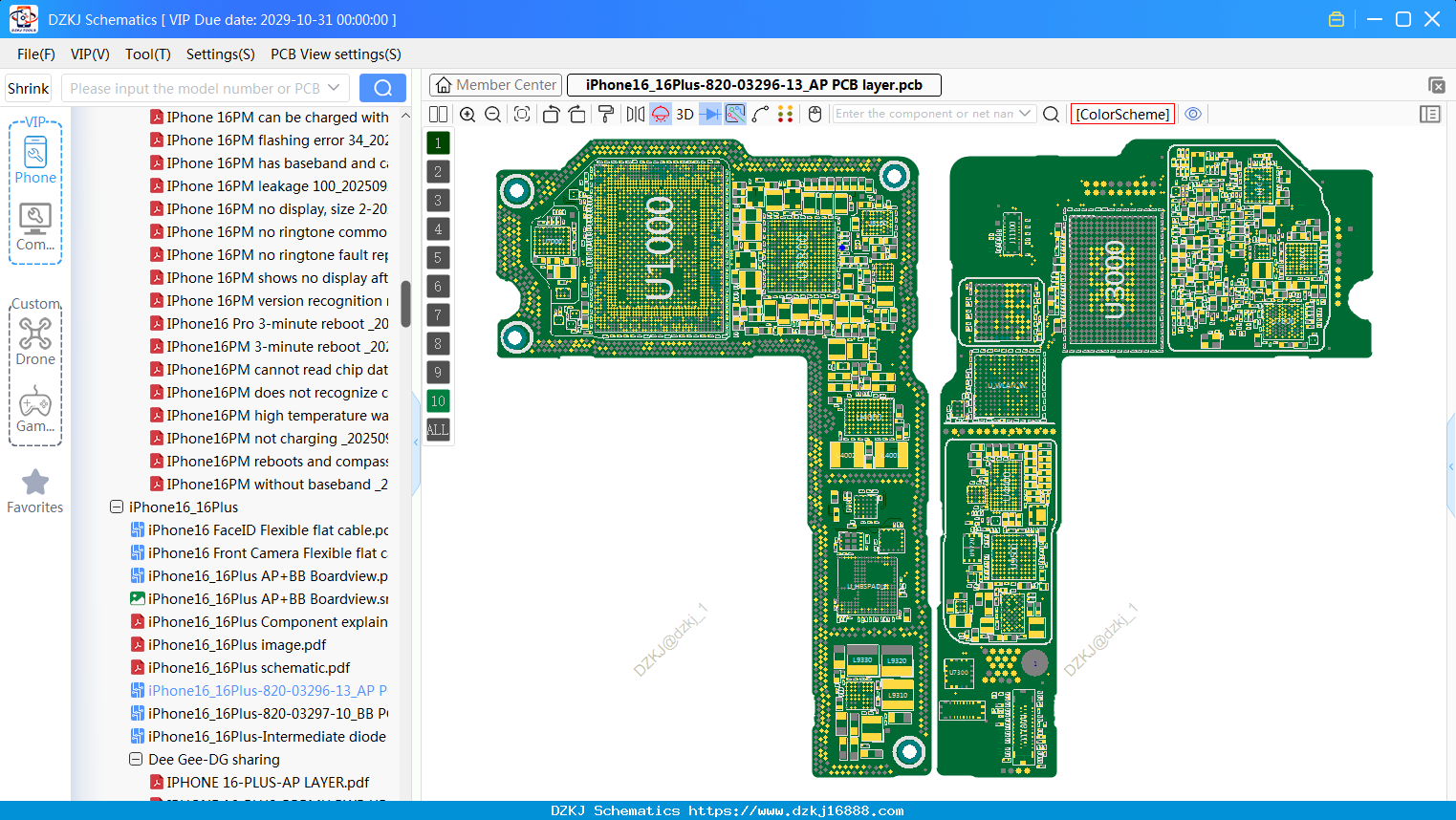Select PCB layer 5
The height and width of the screenshot is (820, 1456).
tap(438, 258)
